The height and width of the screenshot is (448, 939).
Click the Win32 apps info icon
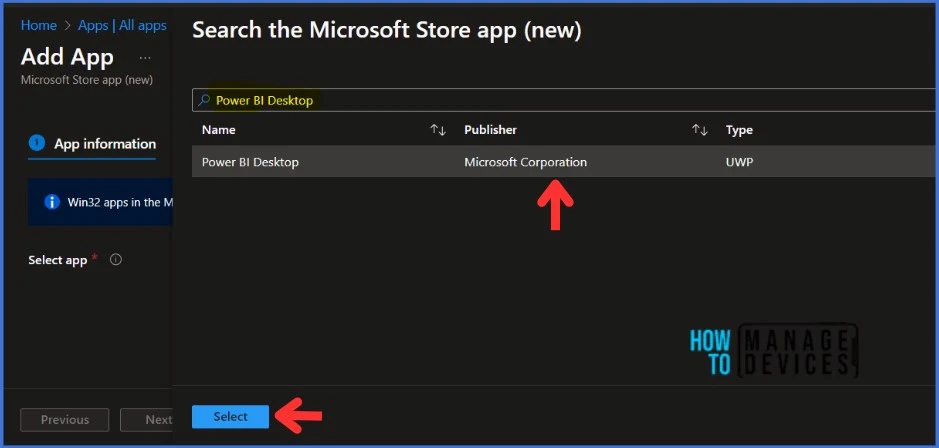click(x=52, y=202)
